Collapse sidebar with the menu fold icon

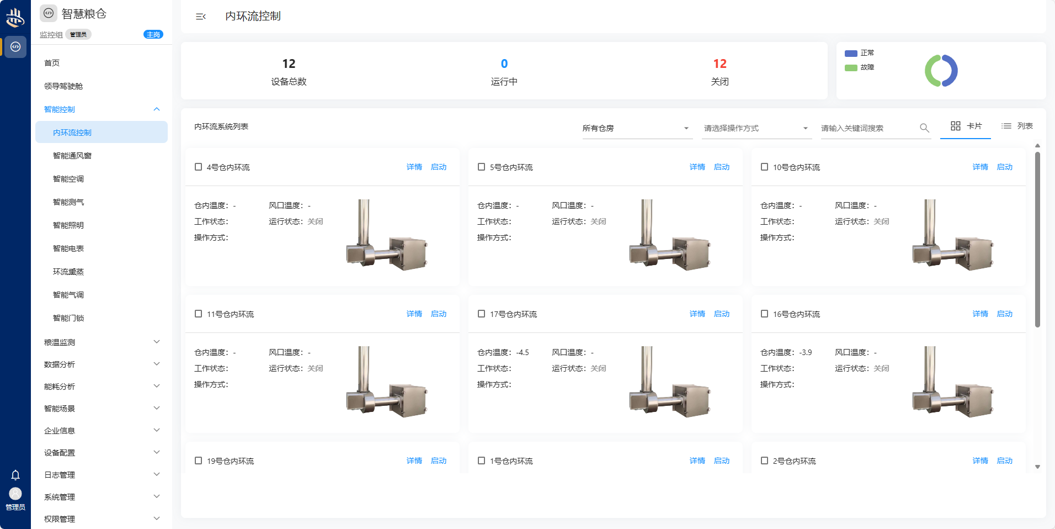click(201, 16)
